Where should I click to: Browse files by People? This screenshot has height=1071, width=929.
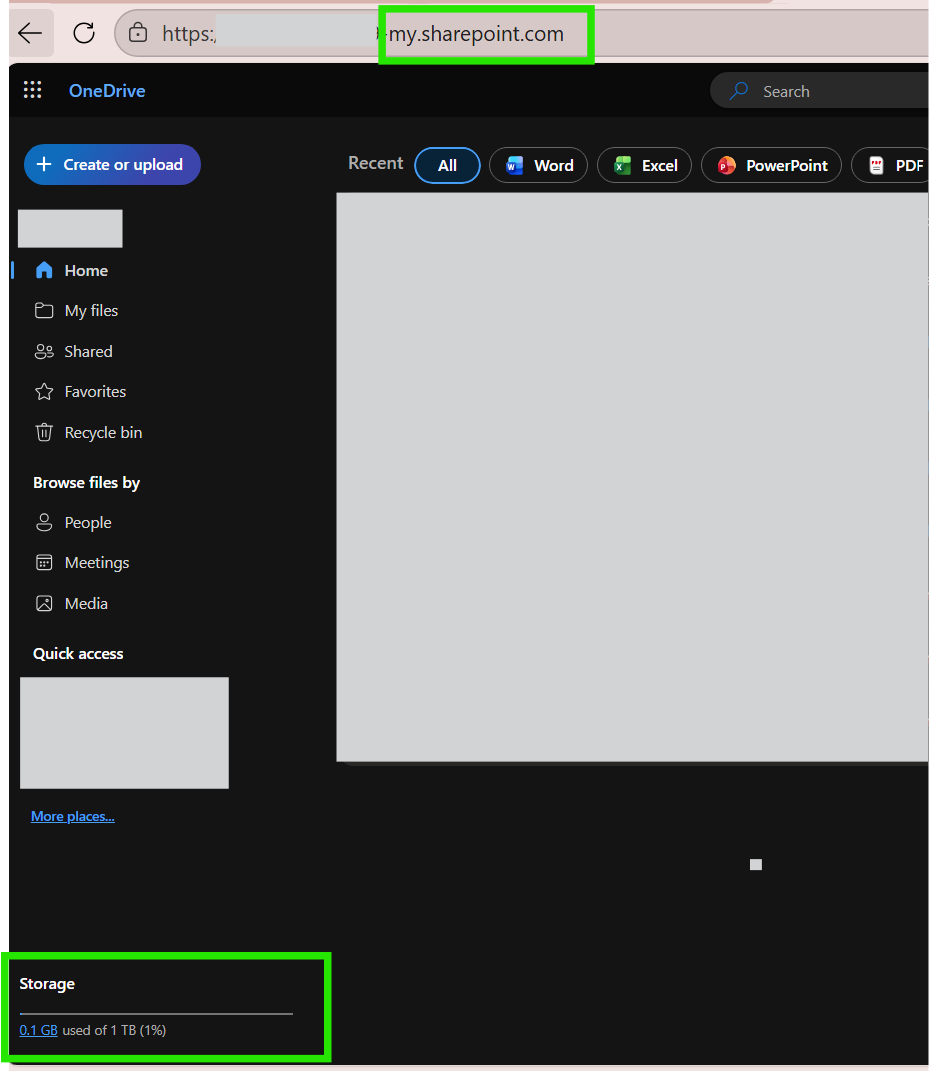[x=88, y=523]
